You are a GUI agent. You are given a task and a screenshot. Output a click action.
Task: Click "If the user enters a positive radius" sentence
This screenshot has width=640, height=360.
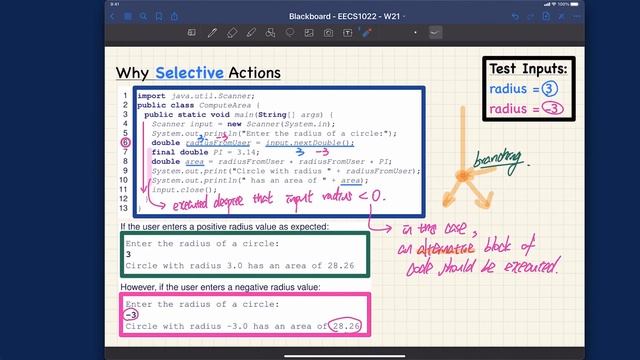pos(224,227)
